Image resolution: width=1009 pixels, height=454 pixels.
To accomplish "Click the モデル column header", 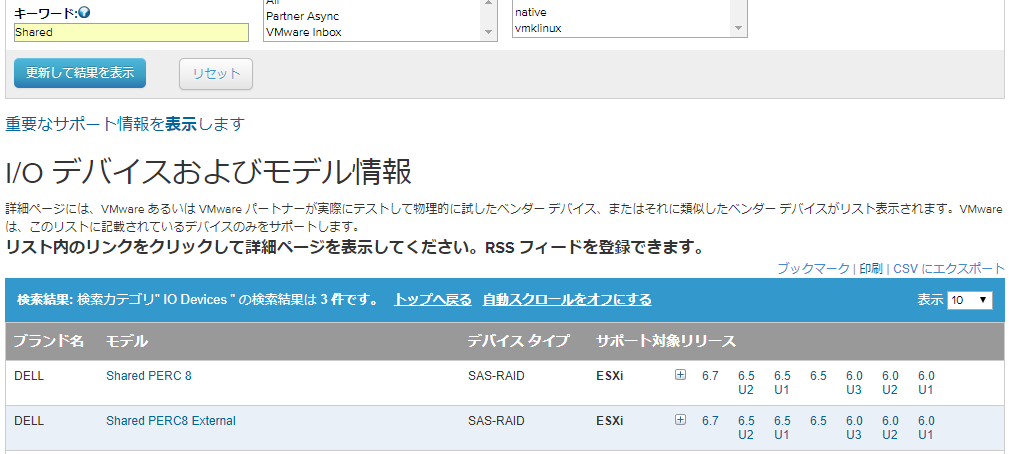I will [x=127, y=341].
